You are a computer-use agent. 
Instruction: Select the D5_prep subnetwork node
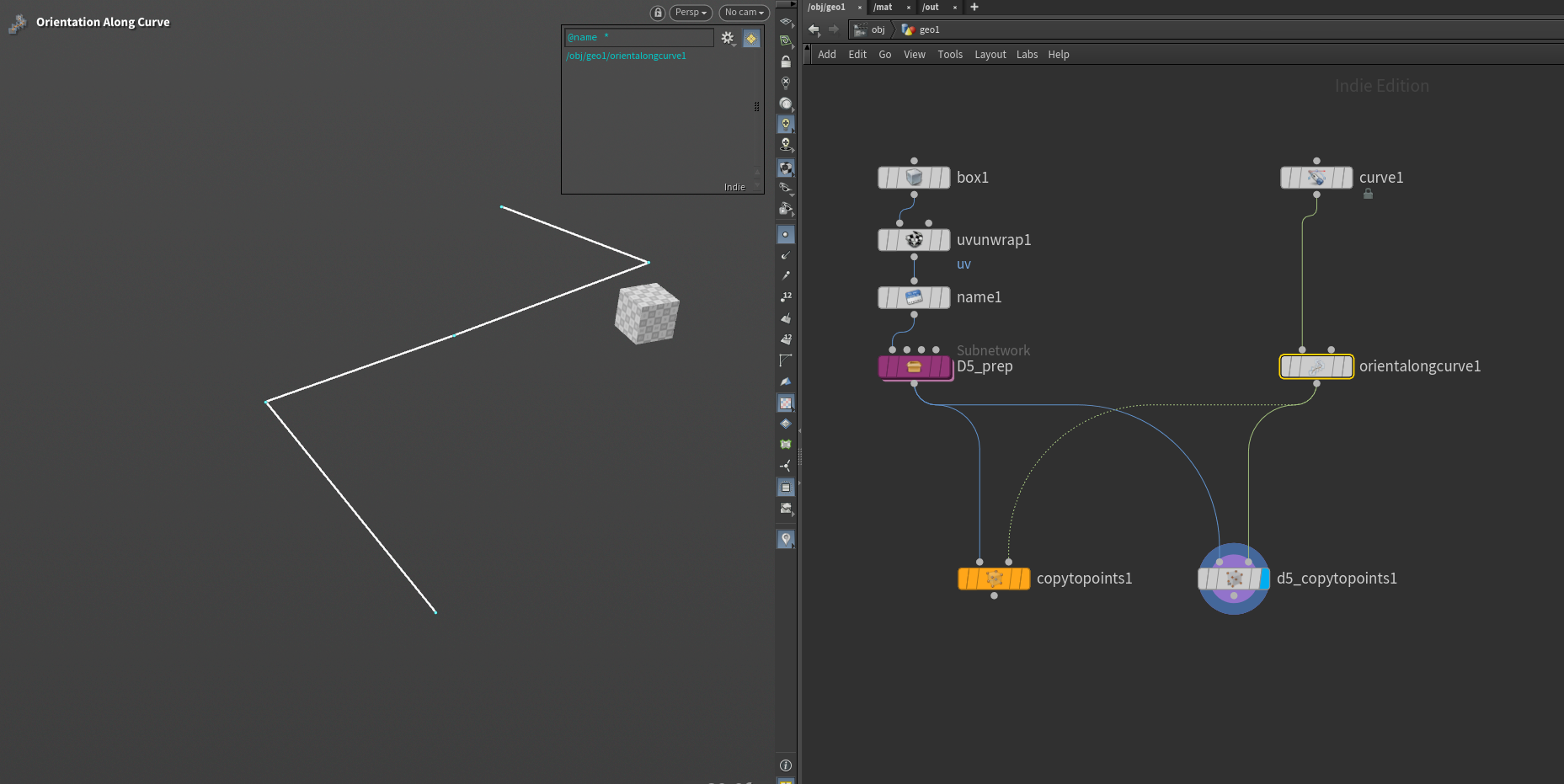coord(914,367)
